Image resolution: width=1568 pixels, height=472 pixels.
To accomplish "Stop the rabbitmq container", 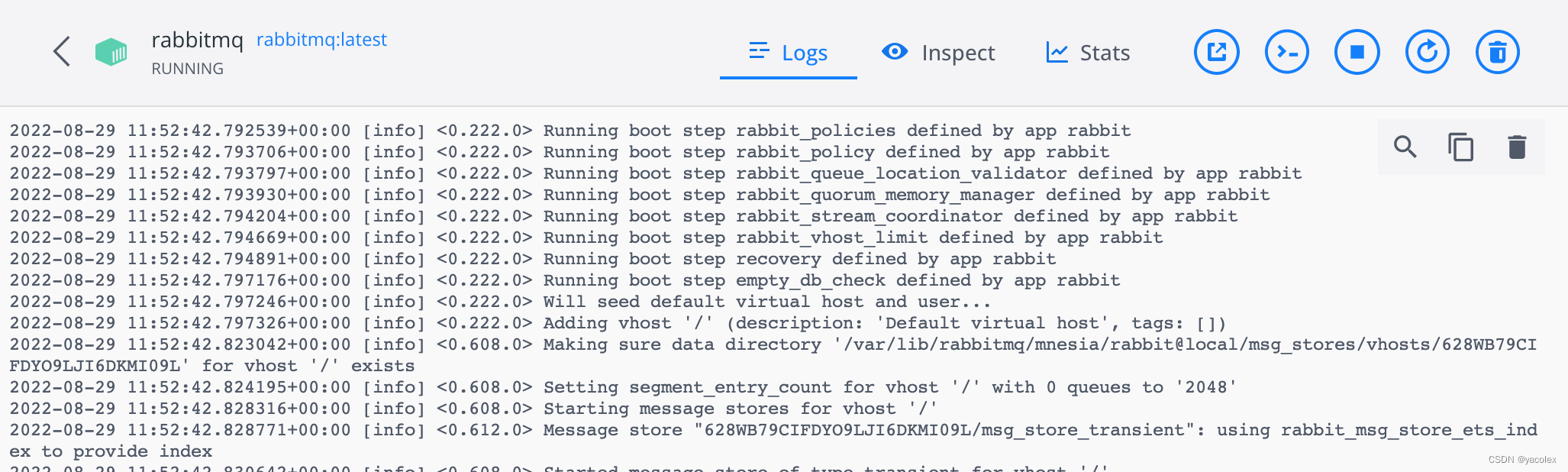I will pyautogui.click(x=1357, y=52).
